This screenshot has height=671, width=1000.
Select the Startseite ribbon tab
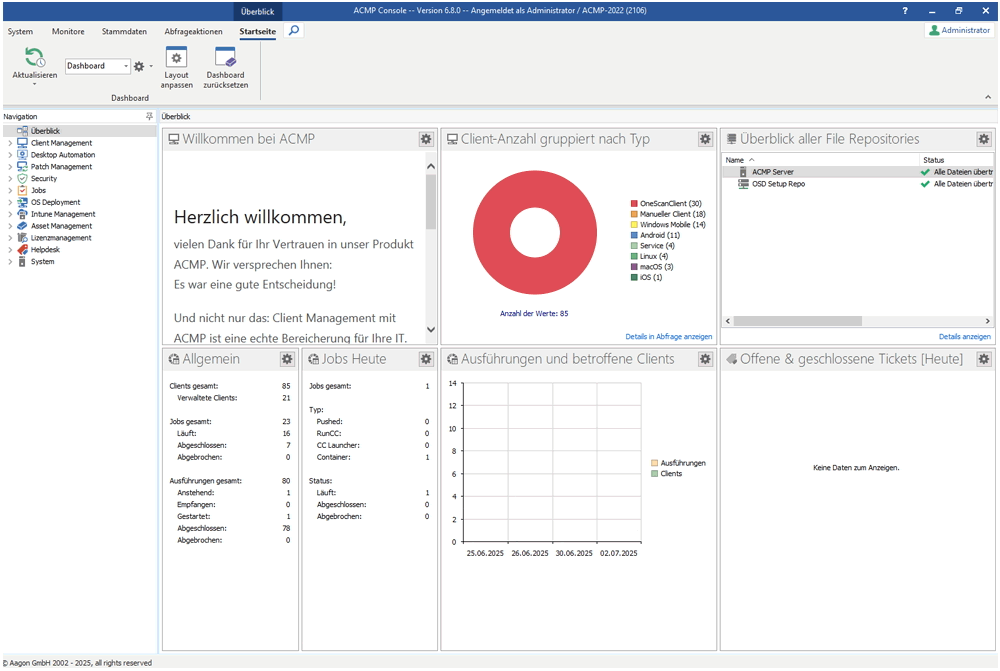coord(258,31)
